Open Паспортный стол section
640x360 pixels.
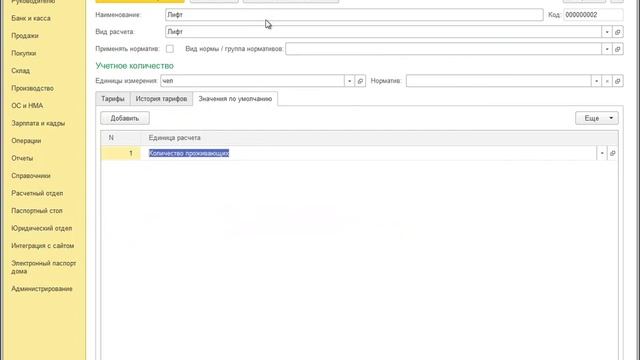pyautogui.click(x=37, y=211)
